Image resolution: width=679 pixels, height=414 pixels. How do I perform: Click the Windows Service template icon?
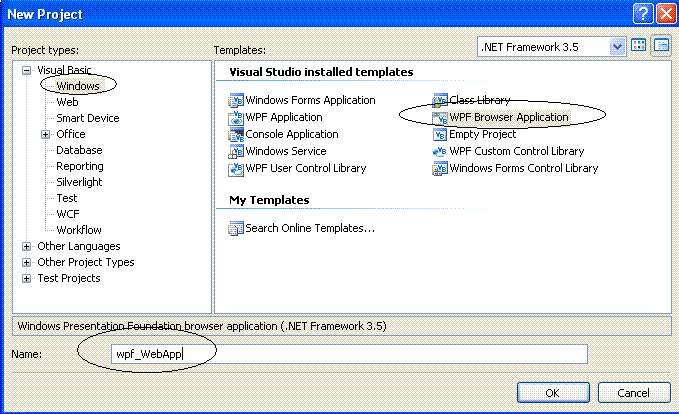(236, 152)
